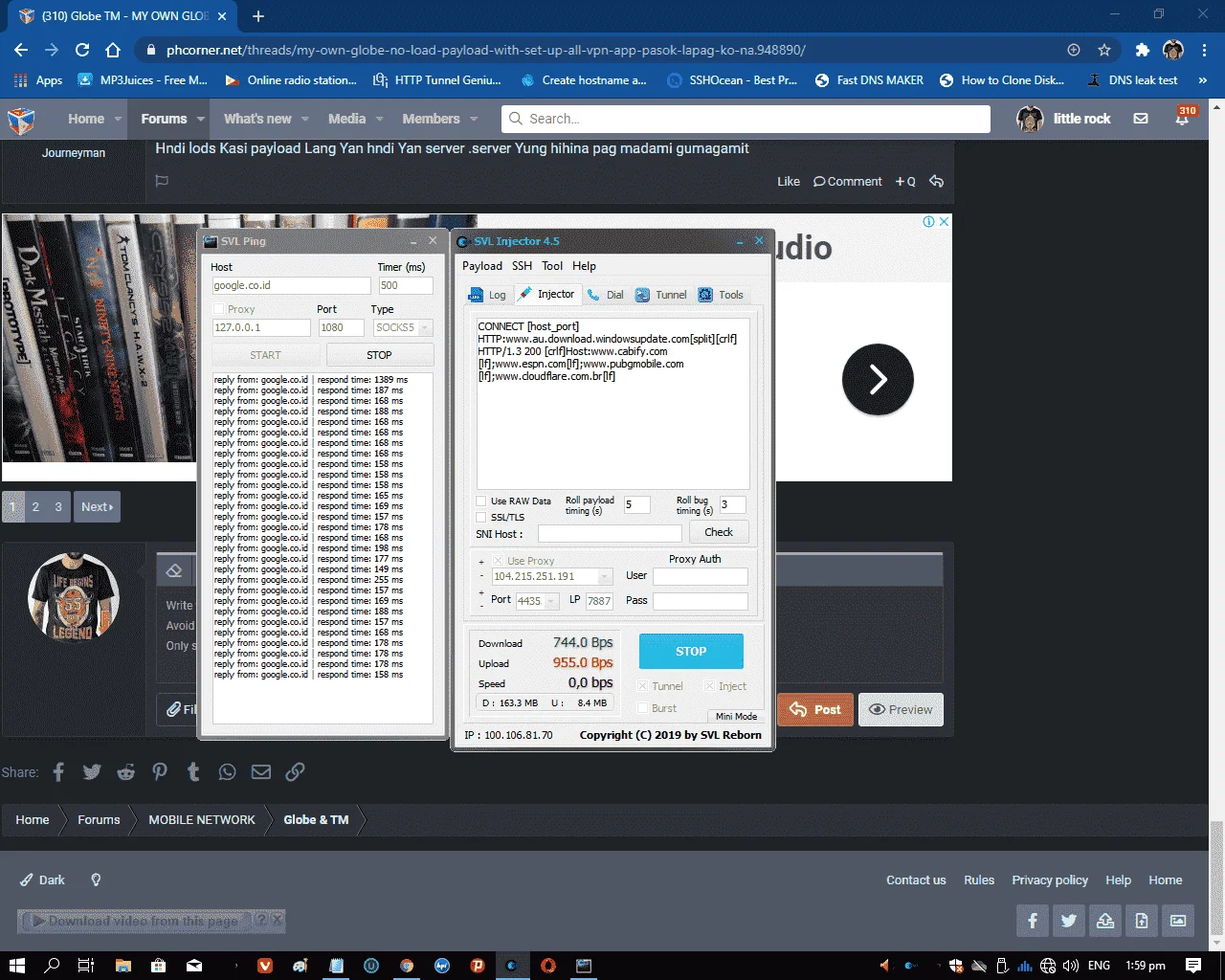Open the Tunnel tab

(661, 295)
